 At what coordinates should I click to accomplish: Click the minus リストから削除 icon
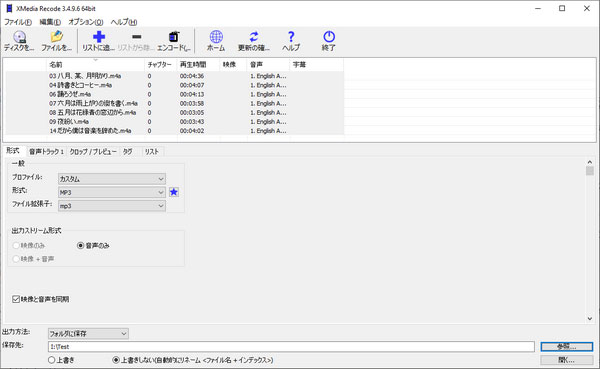[136, 41]
